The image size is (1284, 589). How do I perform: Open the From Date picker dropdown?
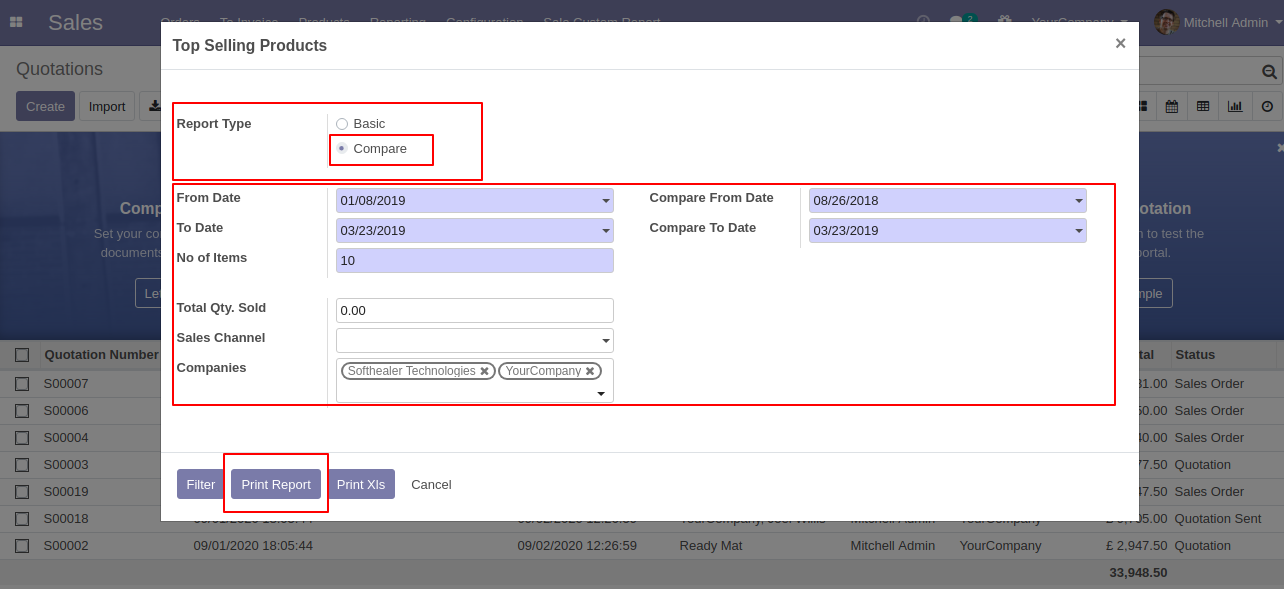605,201
